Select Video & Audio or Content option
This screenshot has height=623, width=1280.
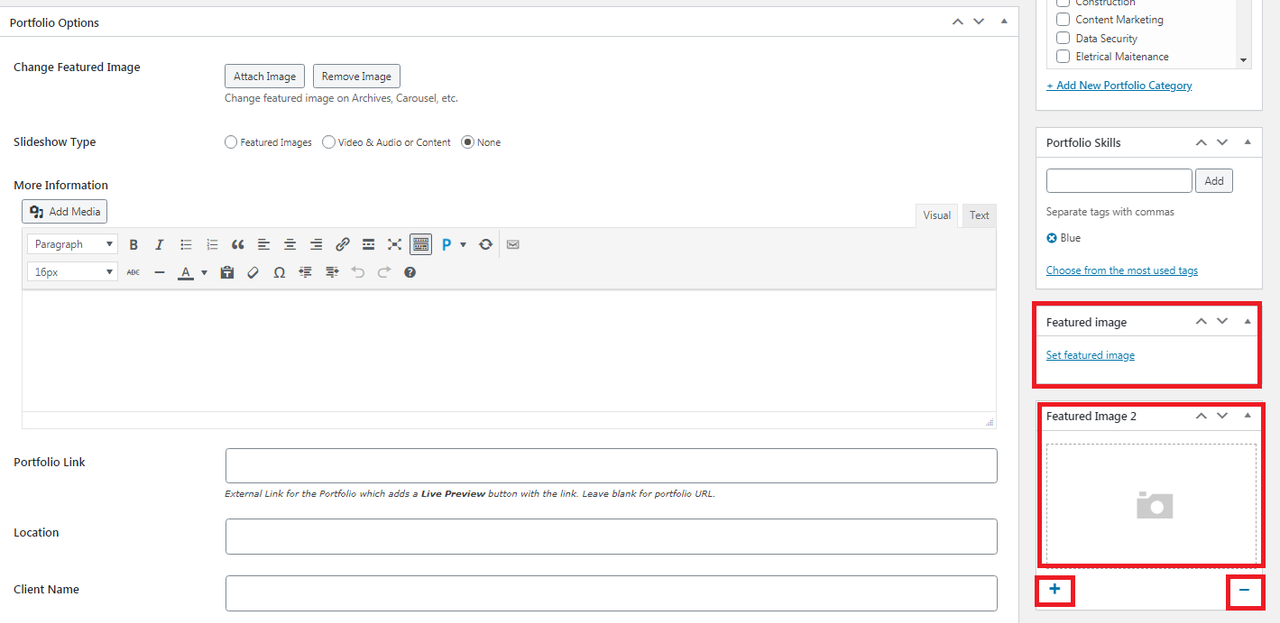[329, 142]
